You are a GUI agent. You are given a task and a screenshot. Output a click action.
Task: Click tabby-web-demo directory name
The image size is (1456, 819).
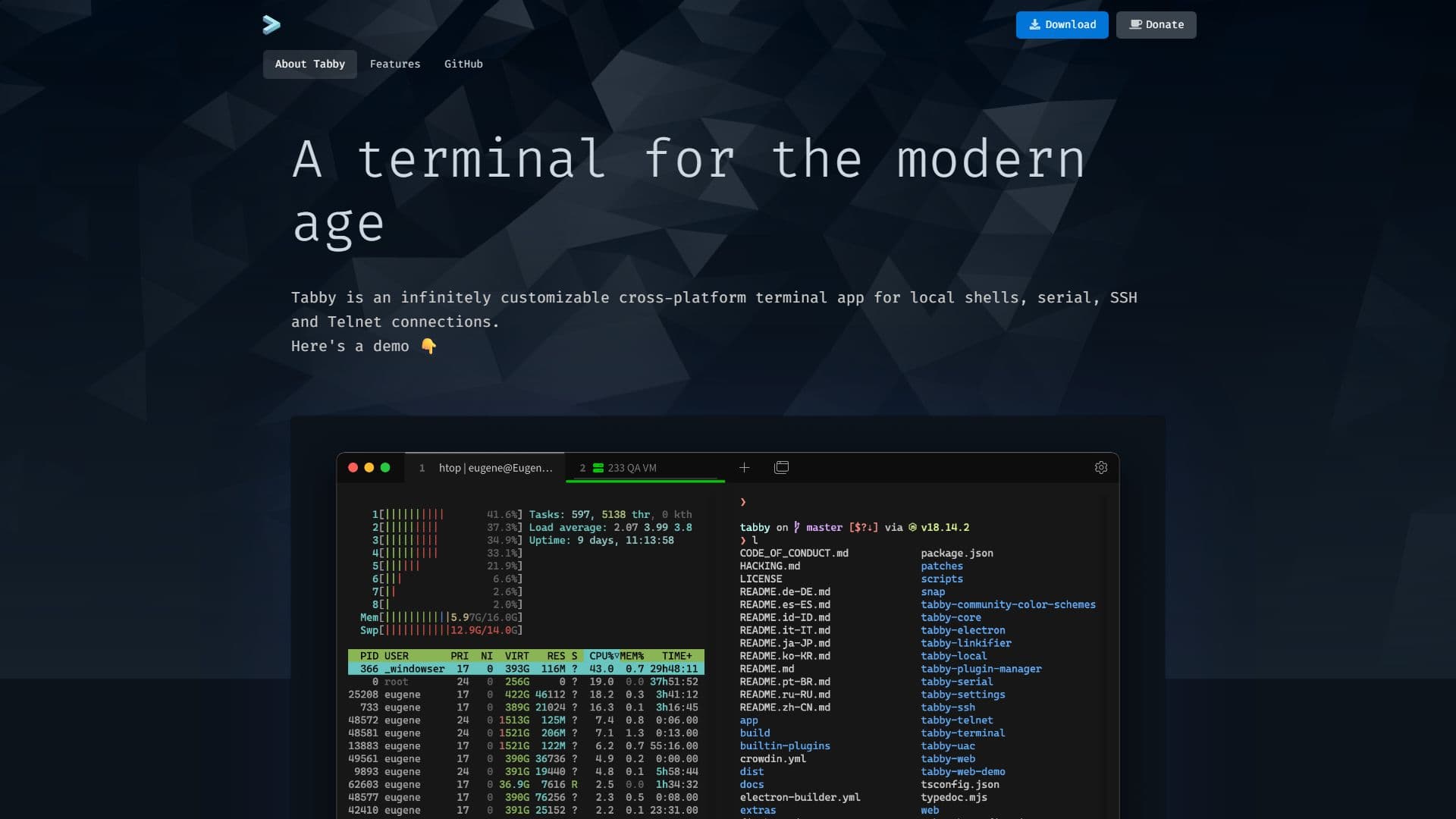pyautogui.click(x=963, y=772)
